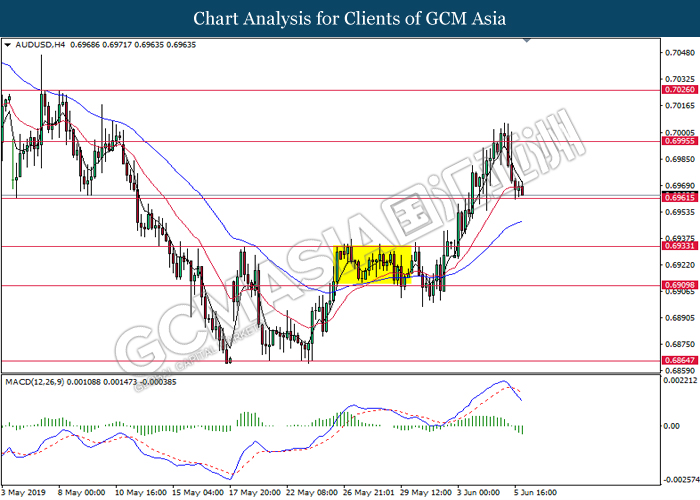Click the 0.69535 price scale value
The width and height of the screenshot is (700, 500).
(x=680, y=212)
